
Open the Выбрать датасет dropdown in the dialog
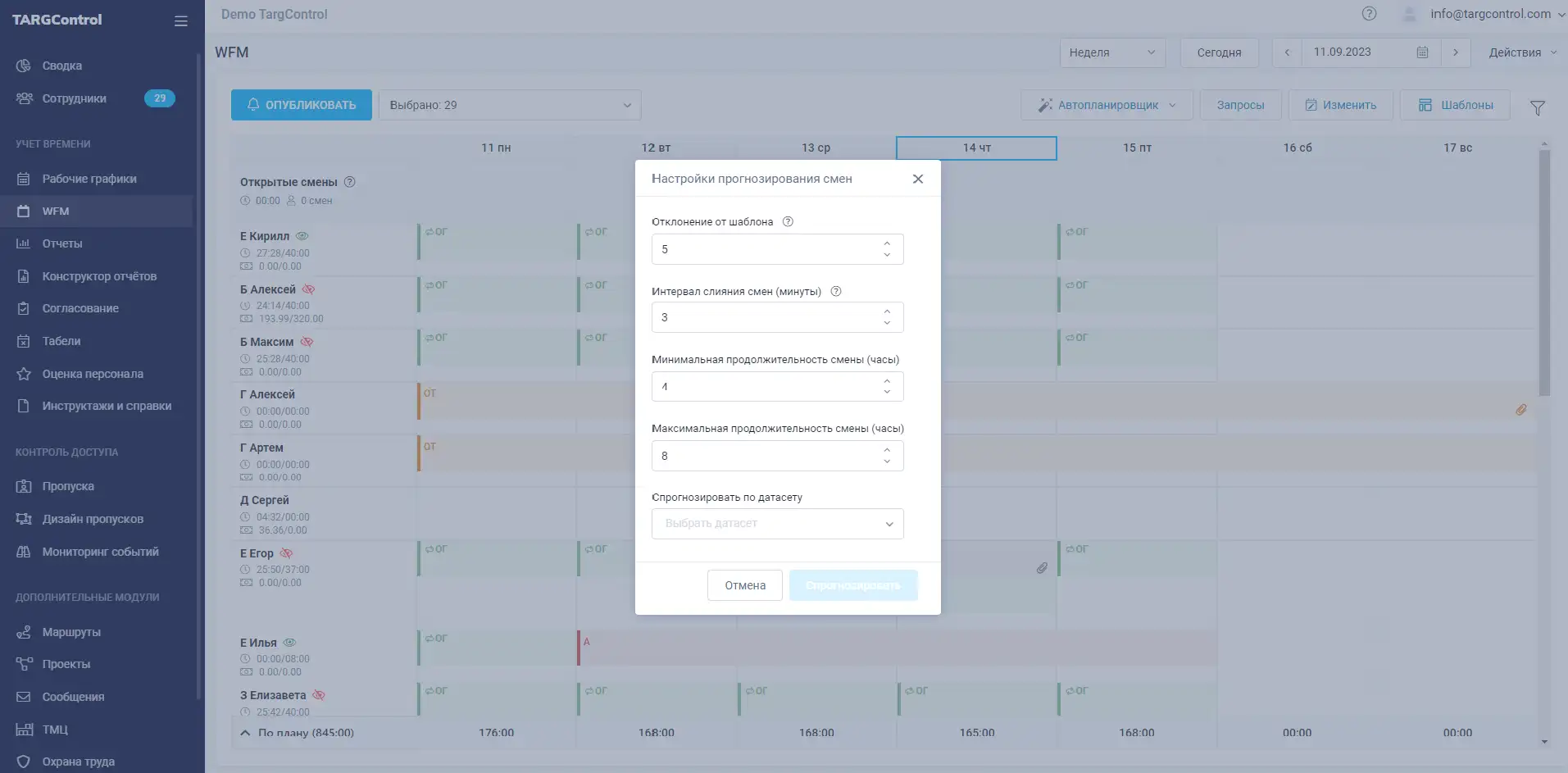pyautogui.click(x=776, y=524)
